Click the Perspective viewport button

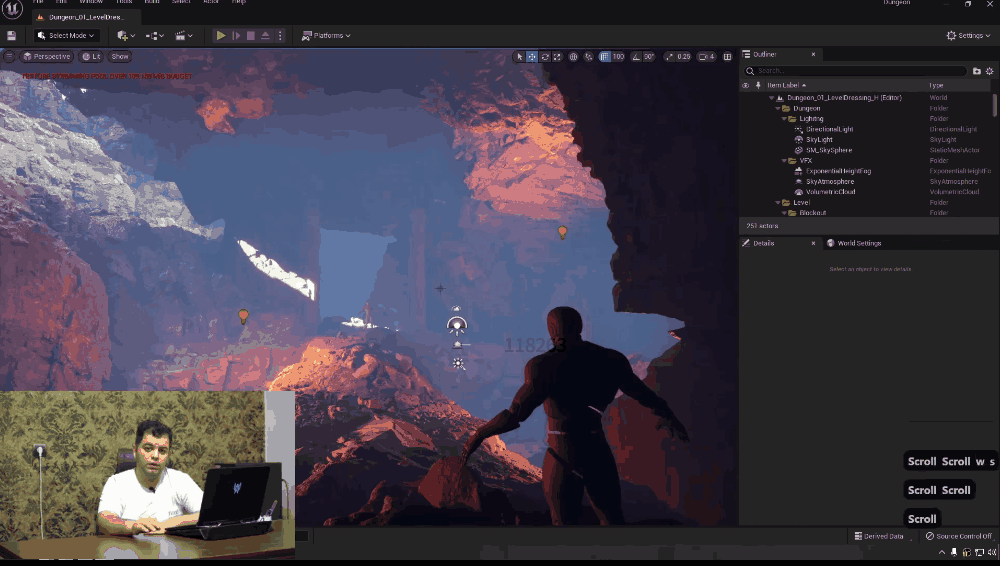point(47,57)
